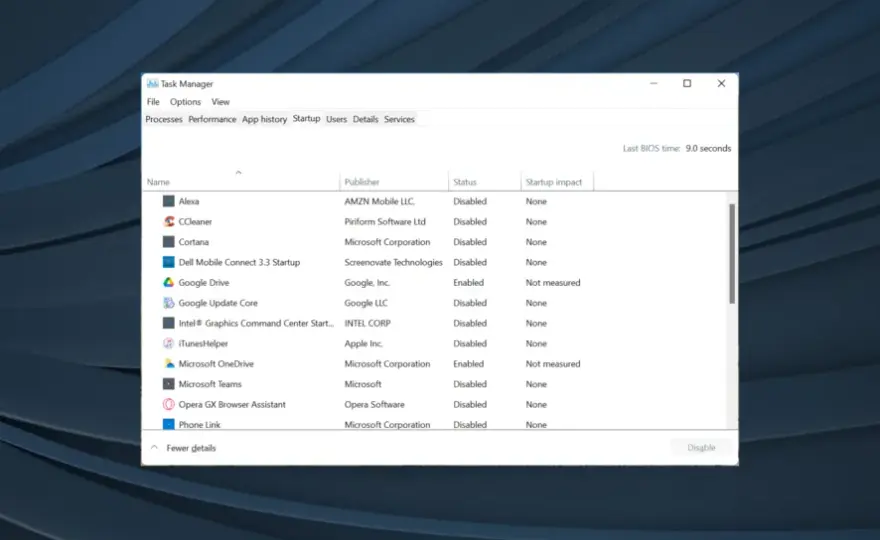Select Dell Mobile Connect 3.3 Startup
This screenshot has height=540, width=880.
(x=239, y=262)
